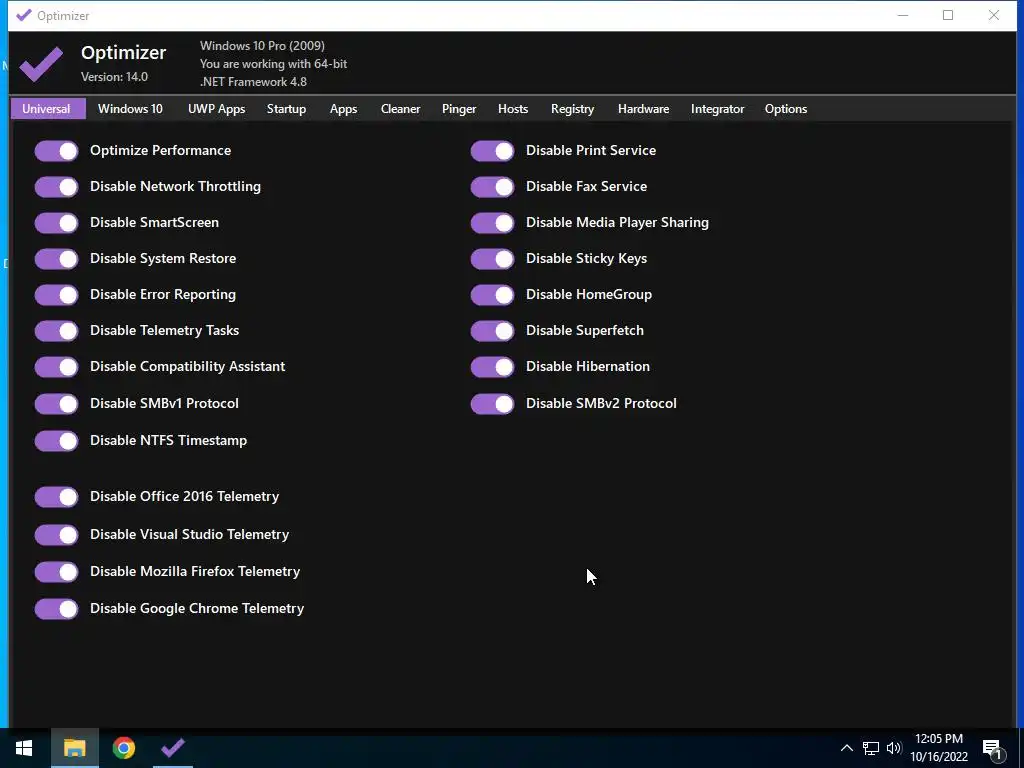
Task: Toggle Disable Compatibility Assistant switch
Action: pos(56,366)
